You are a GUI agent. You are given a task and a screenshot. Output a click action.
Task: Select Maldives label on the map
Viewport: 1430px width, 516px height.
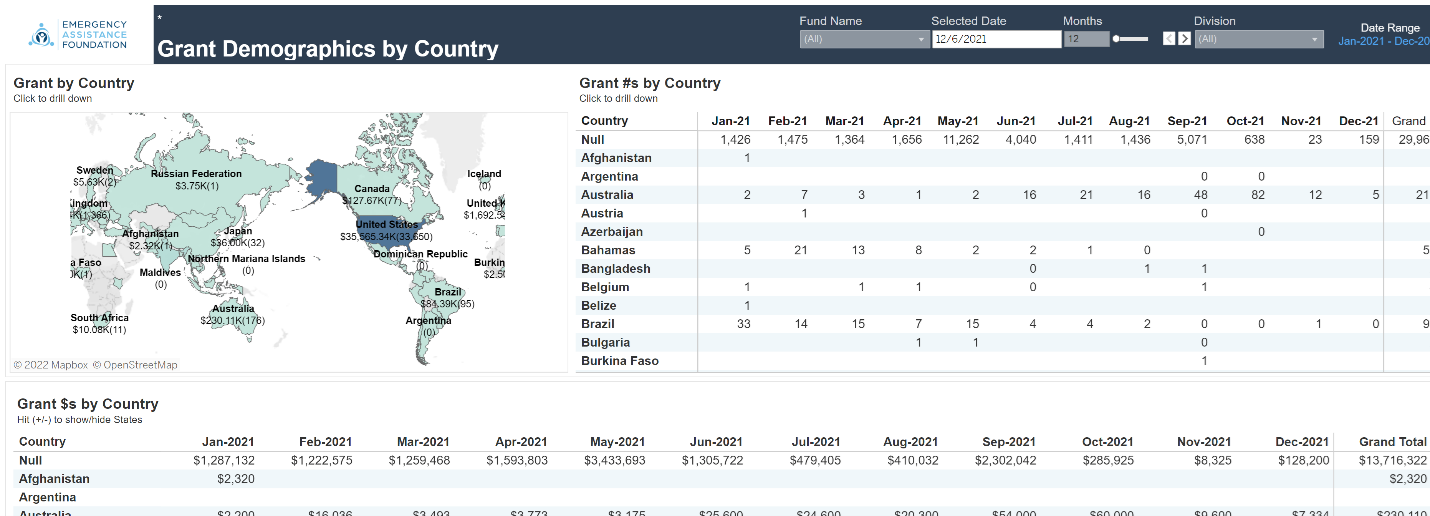click(x=160, y=273)
